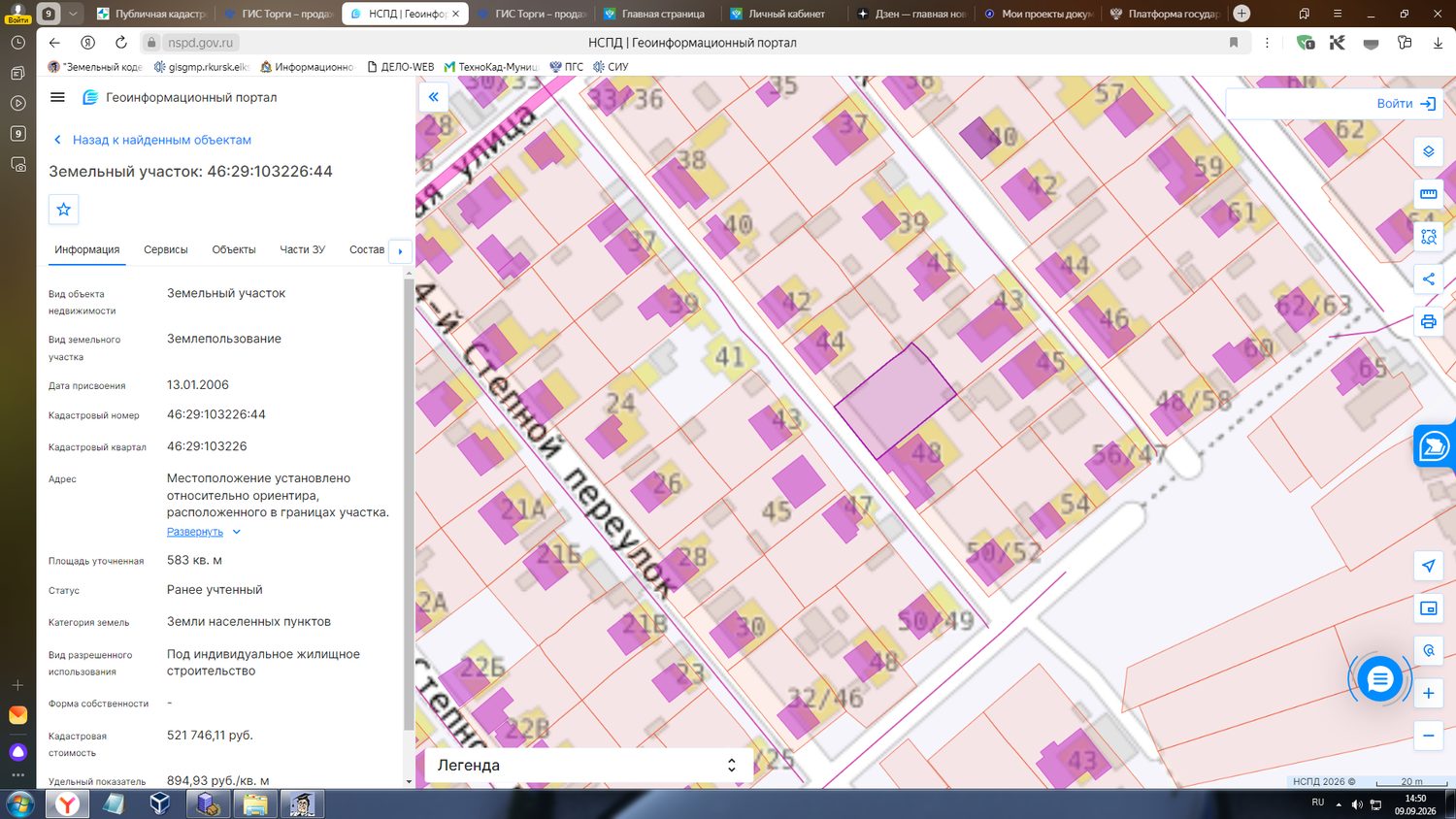This screenshot has width=1456, height=819.
Task: Print the map with printer icon
Action: [1428, 321]
